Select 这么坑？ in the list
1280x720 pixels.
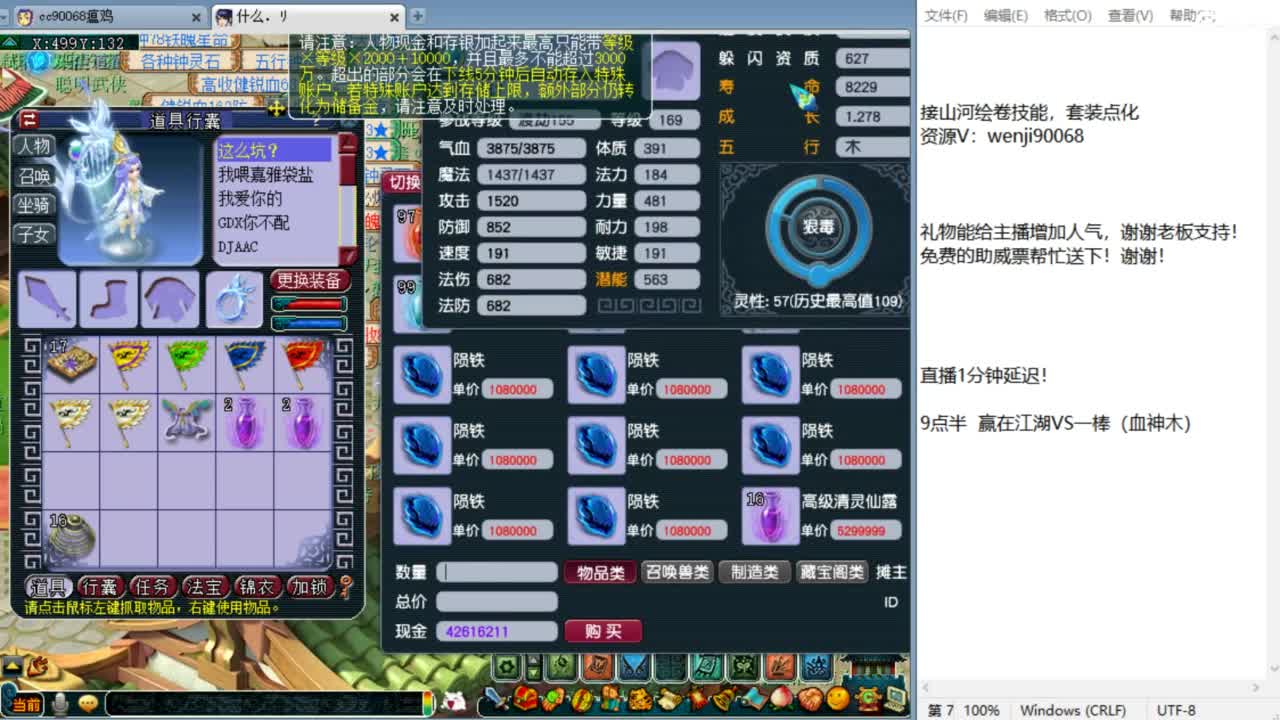click(274, 151)
